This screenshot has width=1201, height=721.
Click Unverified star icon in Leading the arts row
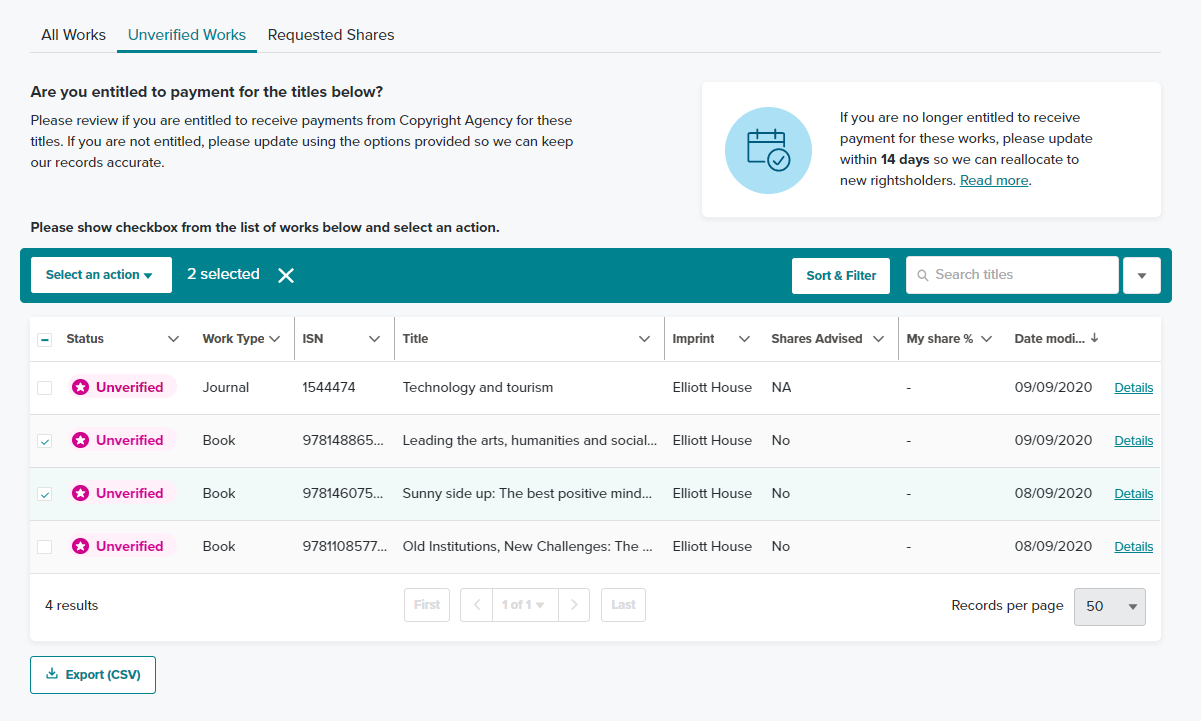(81, 440)
